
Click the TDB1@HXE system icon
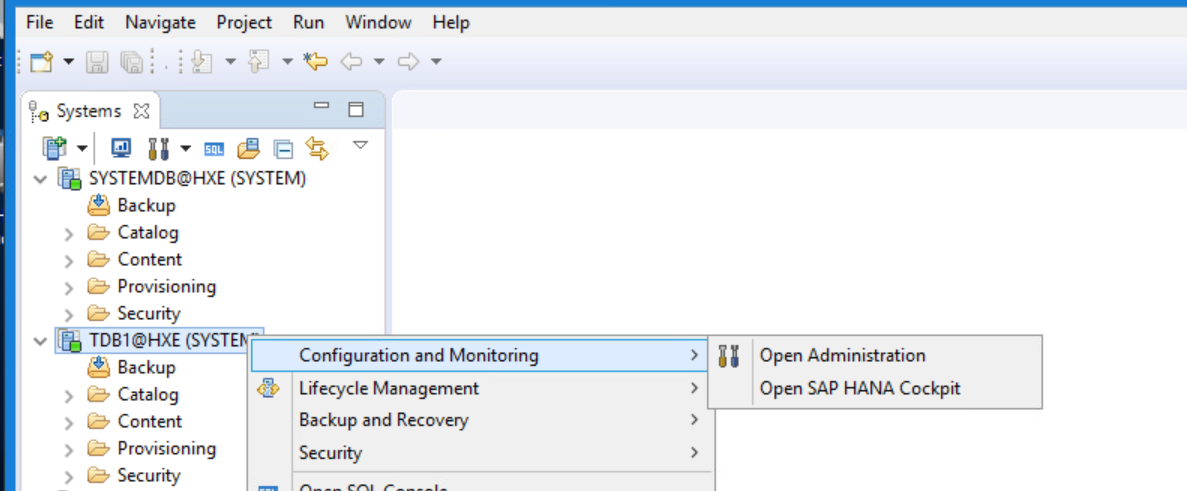(x=70, y=341)
